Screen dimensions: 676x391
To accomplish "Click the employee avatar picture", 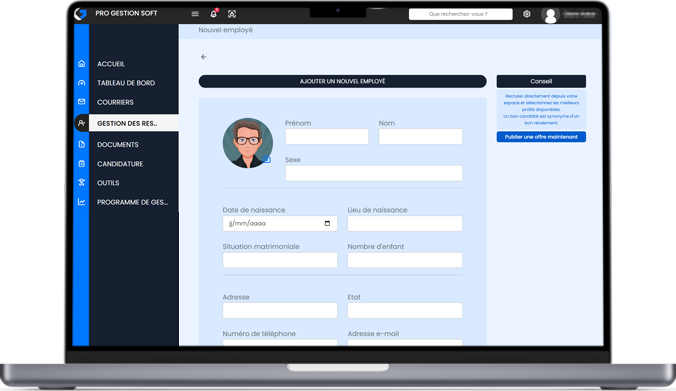I will point(247,143).
